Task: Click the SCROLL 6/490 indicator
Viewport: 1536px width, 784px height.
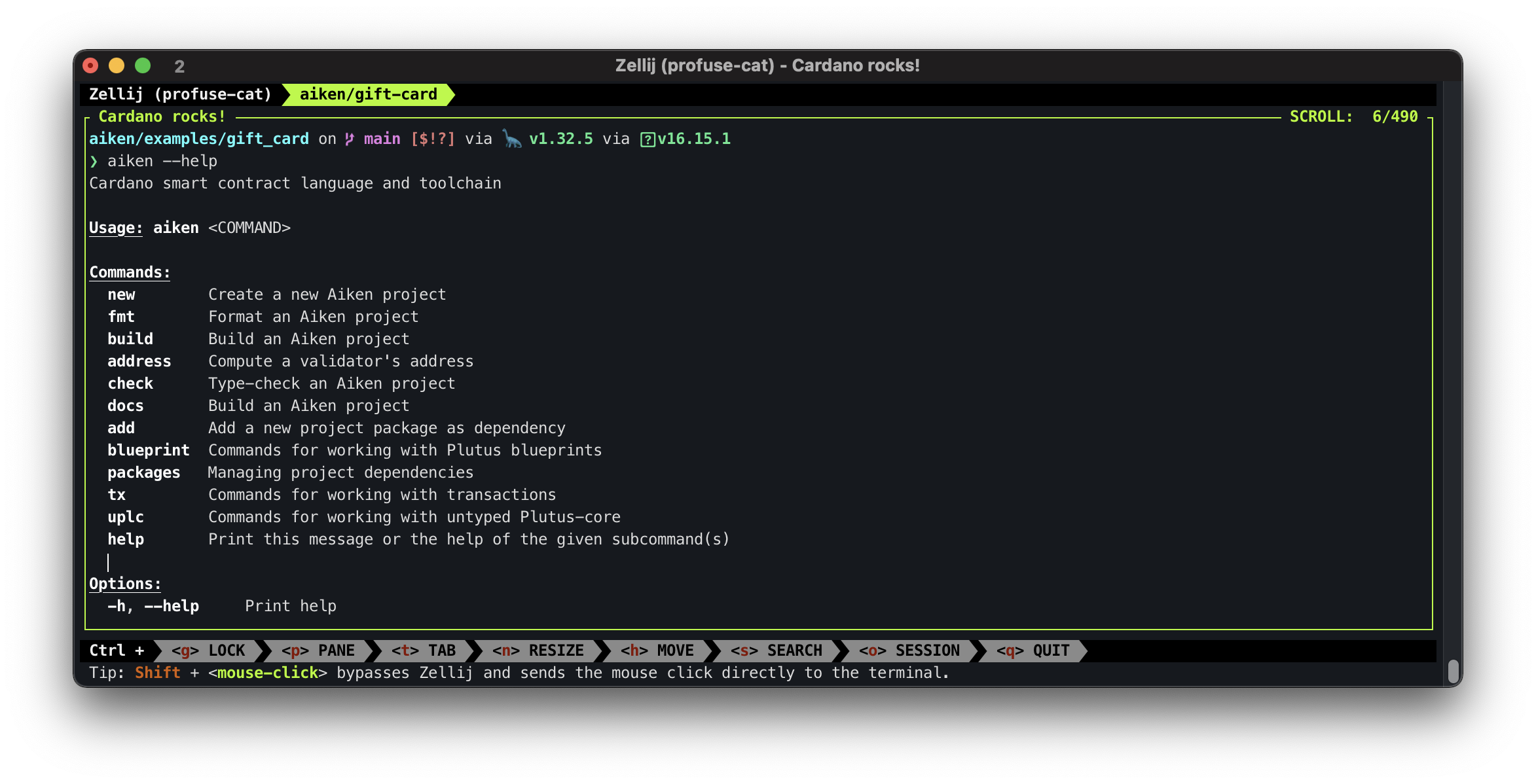Action: click(x=1353, y=116)
